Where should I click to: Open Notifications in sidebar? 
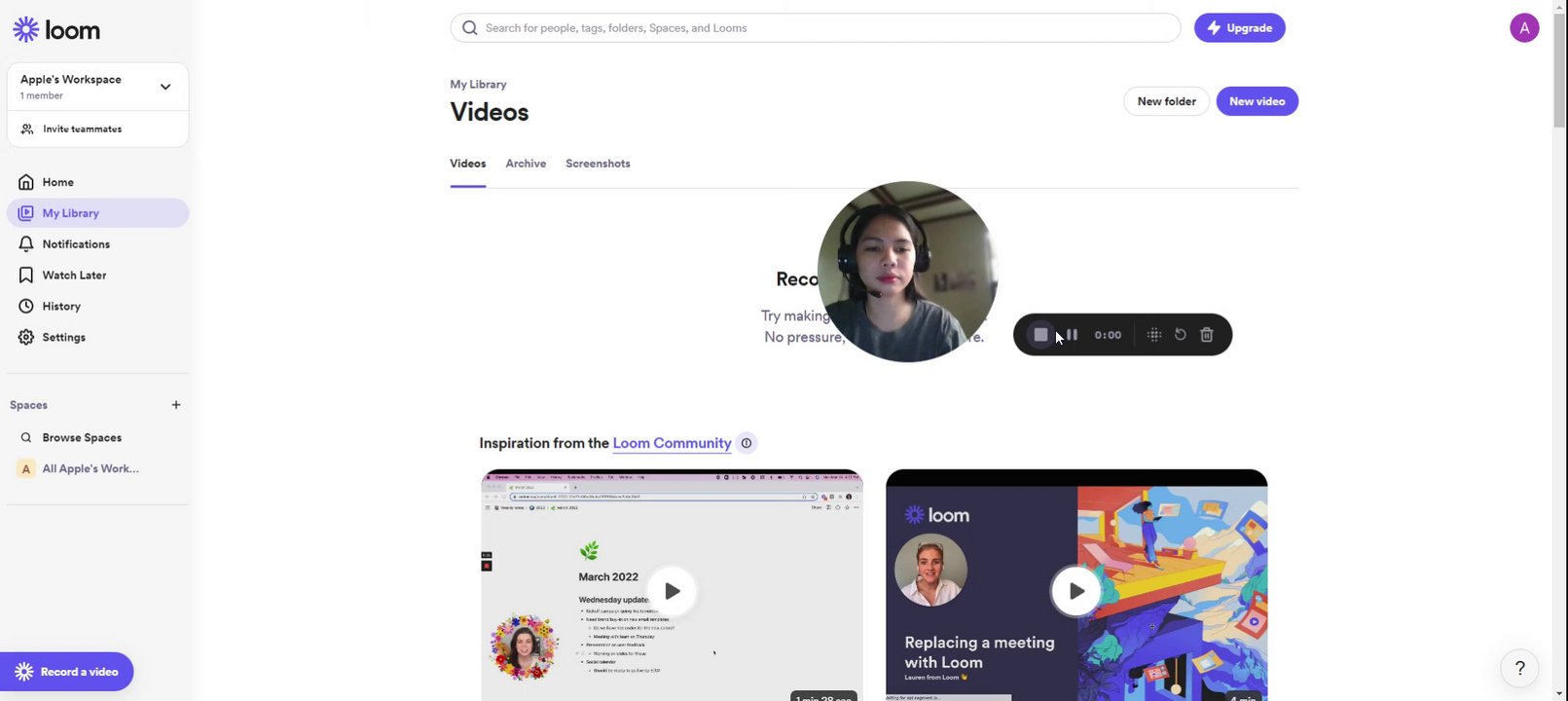click(x=97, y=244)
